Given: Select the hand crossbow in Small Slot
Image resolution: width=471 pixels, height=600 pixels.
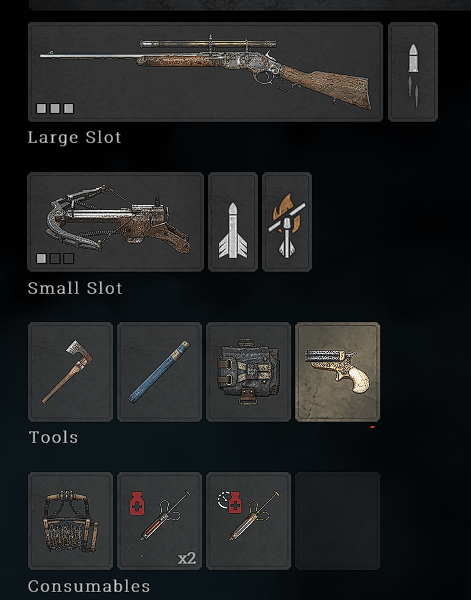Looking at the screenshot, I should [116, 222].
